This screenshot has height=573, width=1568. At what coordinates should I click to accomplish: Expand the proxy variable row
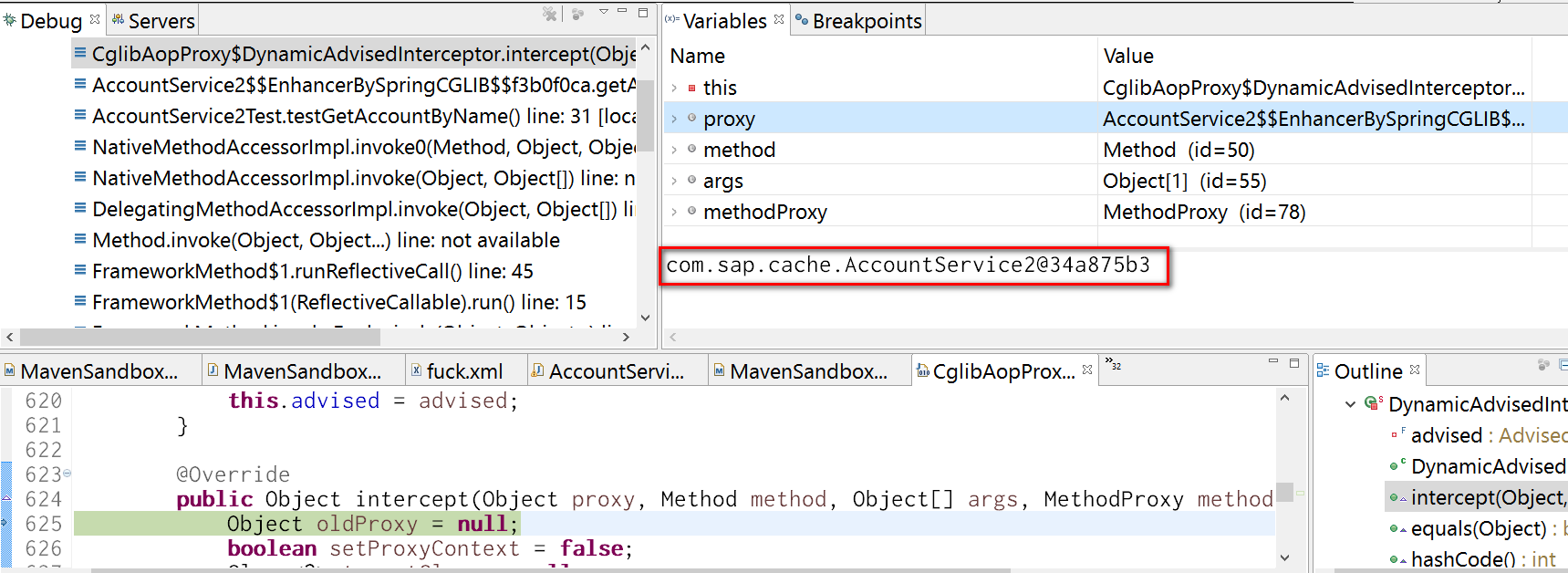coord(674,119)
